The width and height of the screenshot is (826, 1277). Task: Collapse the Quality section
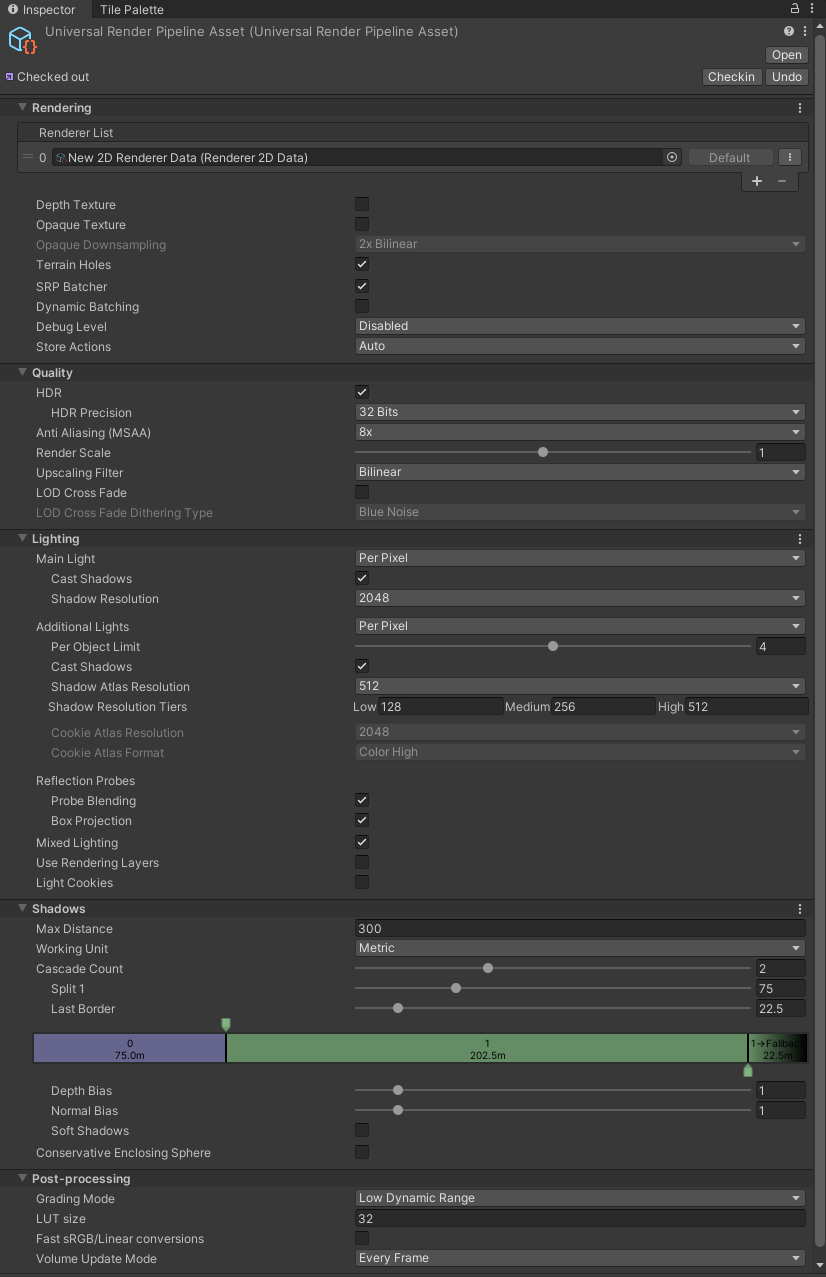pyautogui.click(x=22, y=372)
